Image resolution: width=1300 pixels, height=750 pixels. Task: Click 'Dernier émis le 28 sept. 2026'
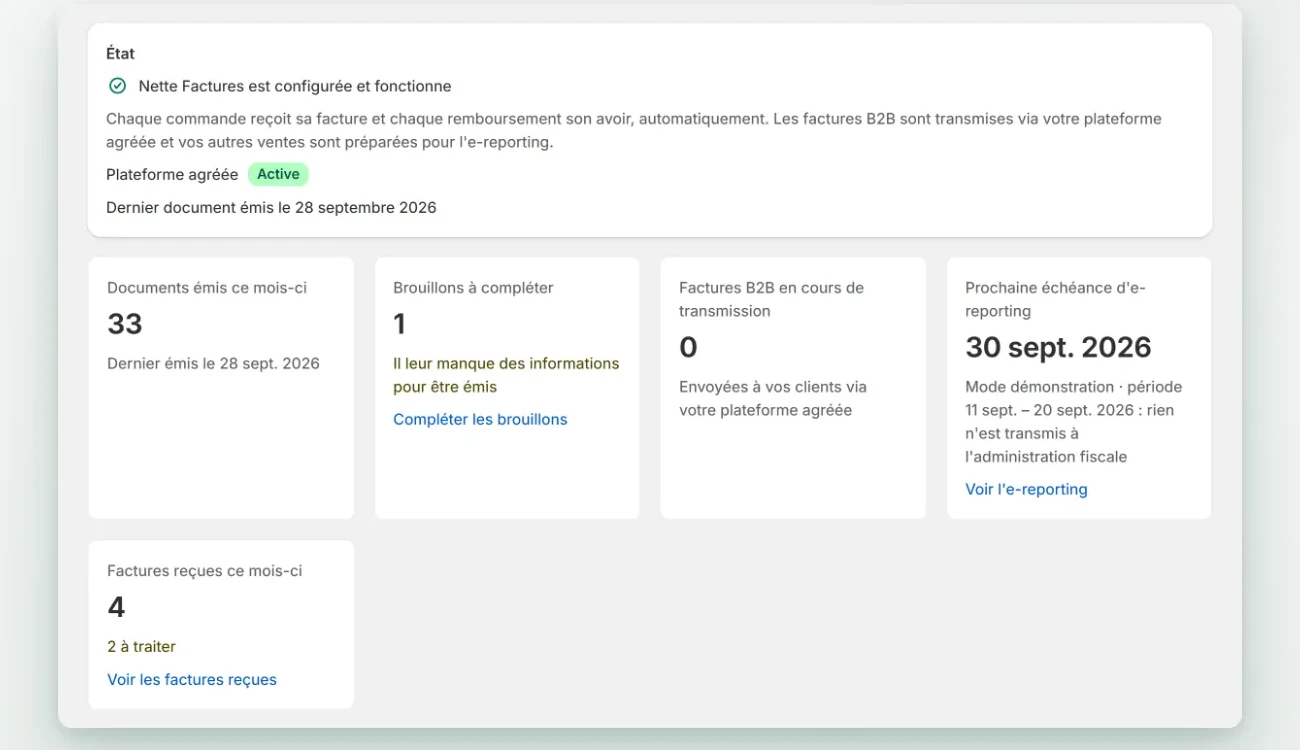[x=213, y=363]
